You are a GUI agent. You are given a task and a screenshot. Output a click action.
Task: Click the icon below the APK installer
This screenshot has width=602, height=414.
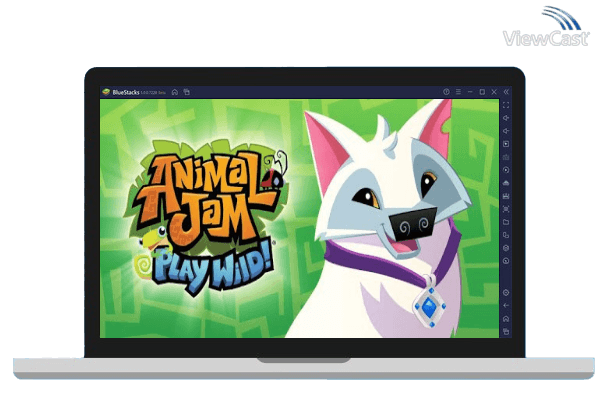point(506,196)
